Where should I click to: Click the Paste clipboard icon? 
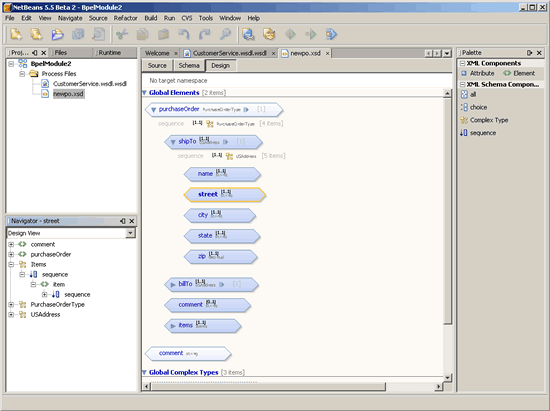(163, 34)
